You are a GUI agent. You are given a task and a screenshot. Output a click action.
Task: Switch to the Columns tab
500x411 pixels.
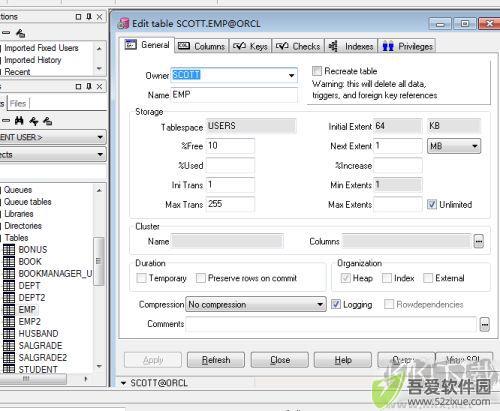(x=202, y=46)
